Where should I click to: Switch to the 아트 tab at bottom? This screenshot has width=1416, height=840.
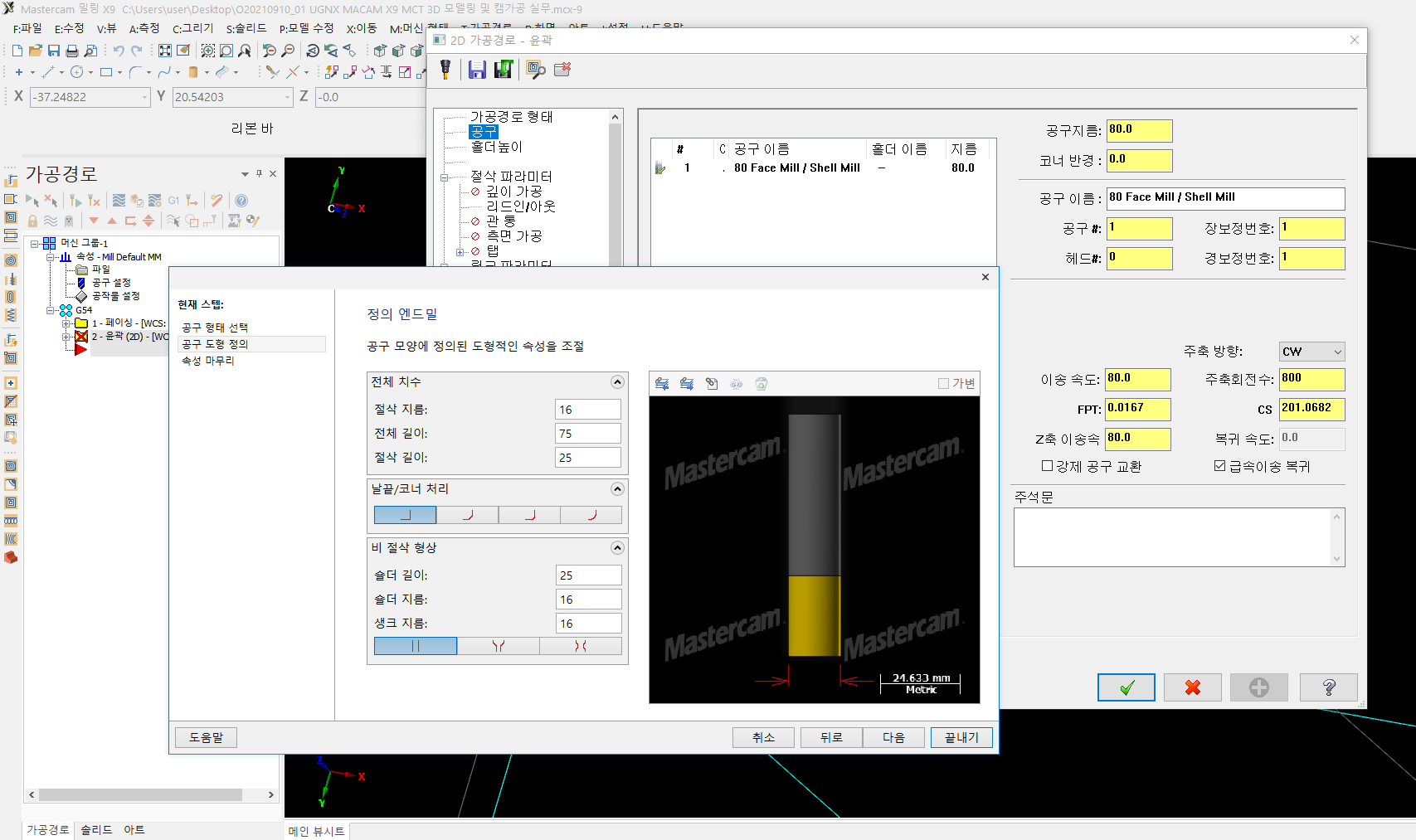pos(134,830)
